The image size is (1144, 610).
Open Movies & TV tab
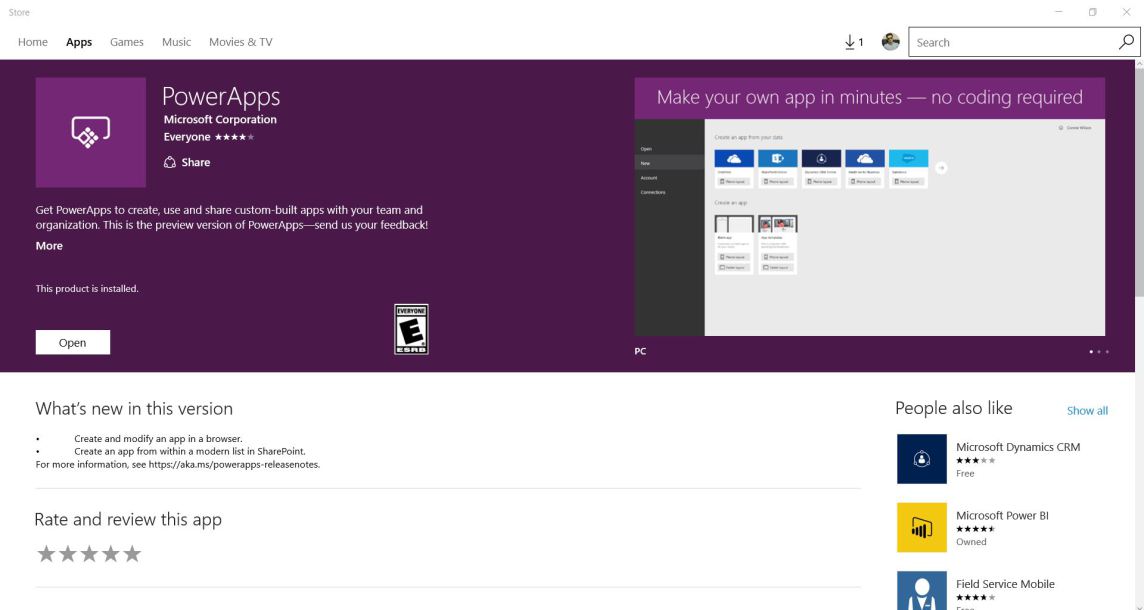[x=241, y=42]
